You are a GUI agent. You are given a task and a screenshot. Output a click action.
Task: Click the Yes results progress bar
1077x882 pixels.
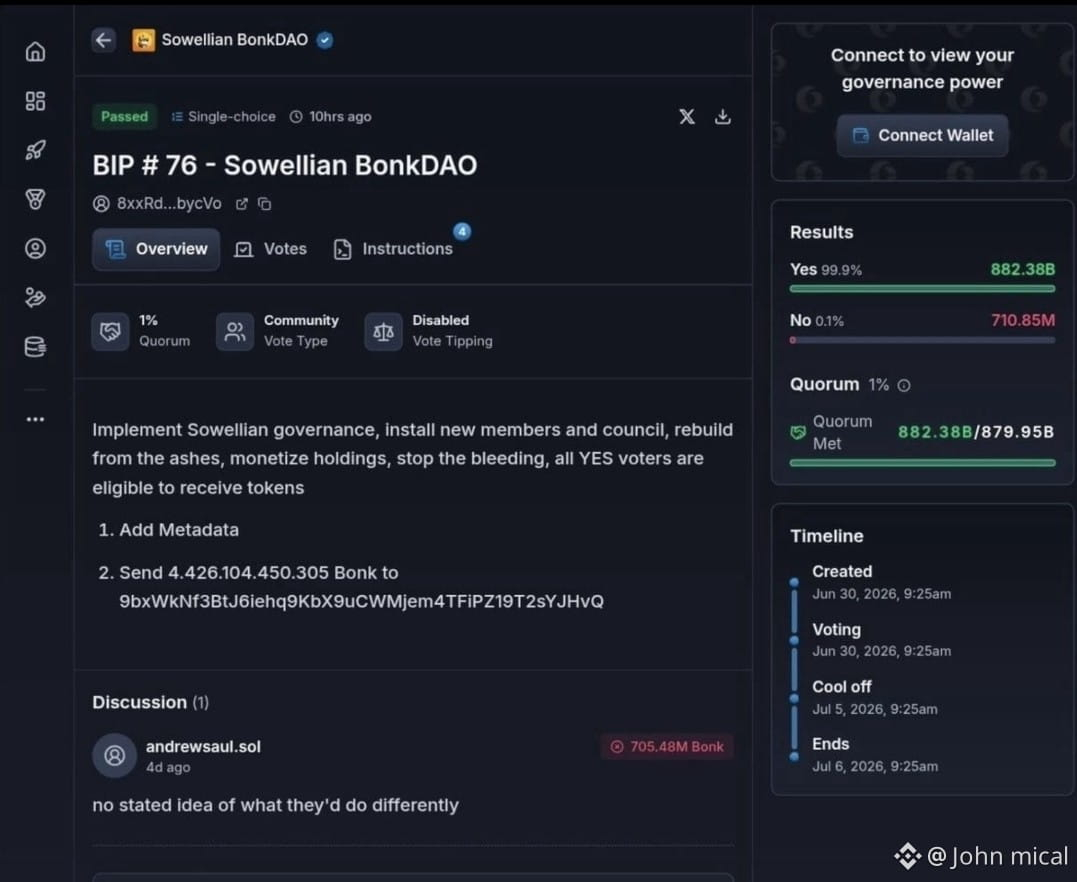(922, 289)
